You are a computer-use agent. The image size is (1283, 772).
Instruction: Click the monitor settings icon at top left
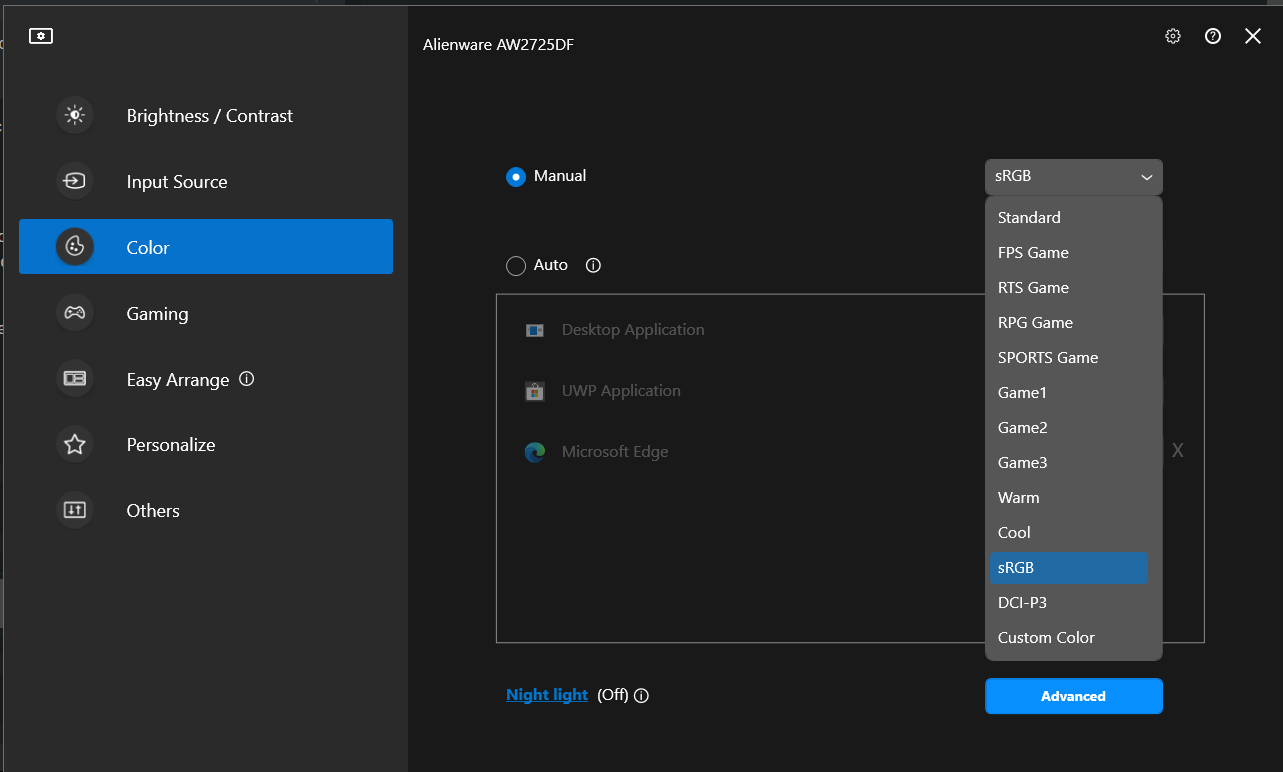[41, 36]
